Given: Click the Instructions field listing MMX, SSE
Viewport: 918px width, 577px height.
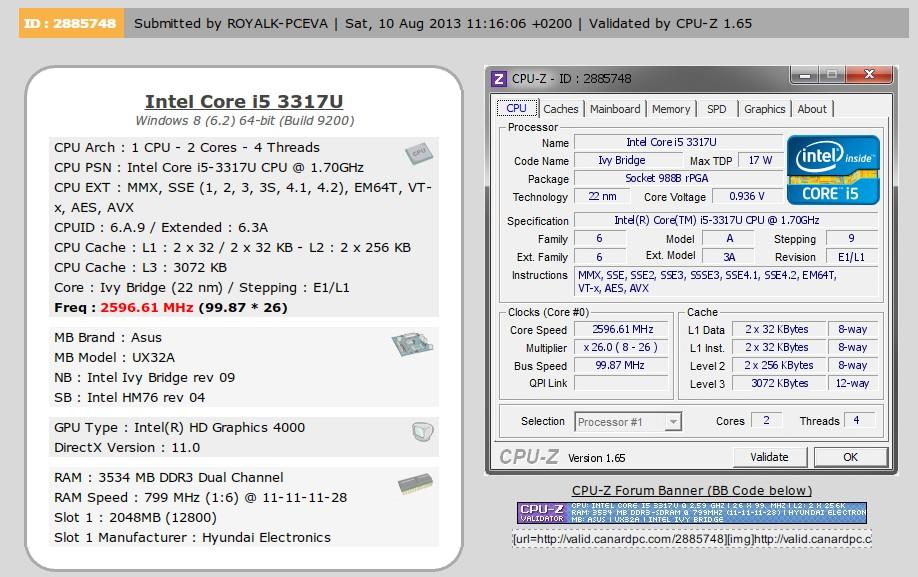Looking at the screenshot, I should [725, 281].
